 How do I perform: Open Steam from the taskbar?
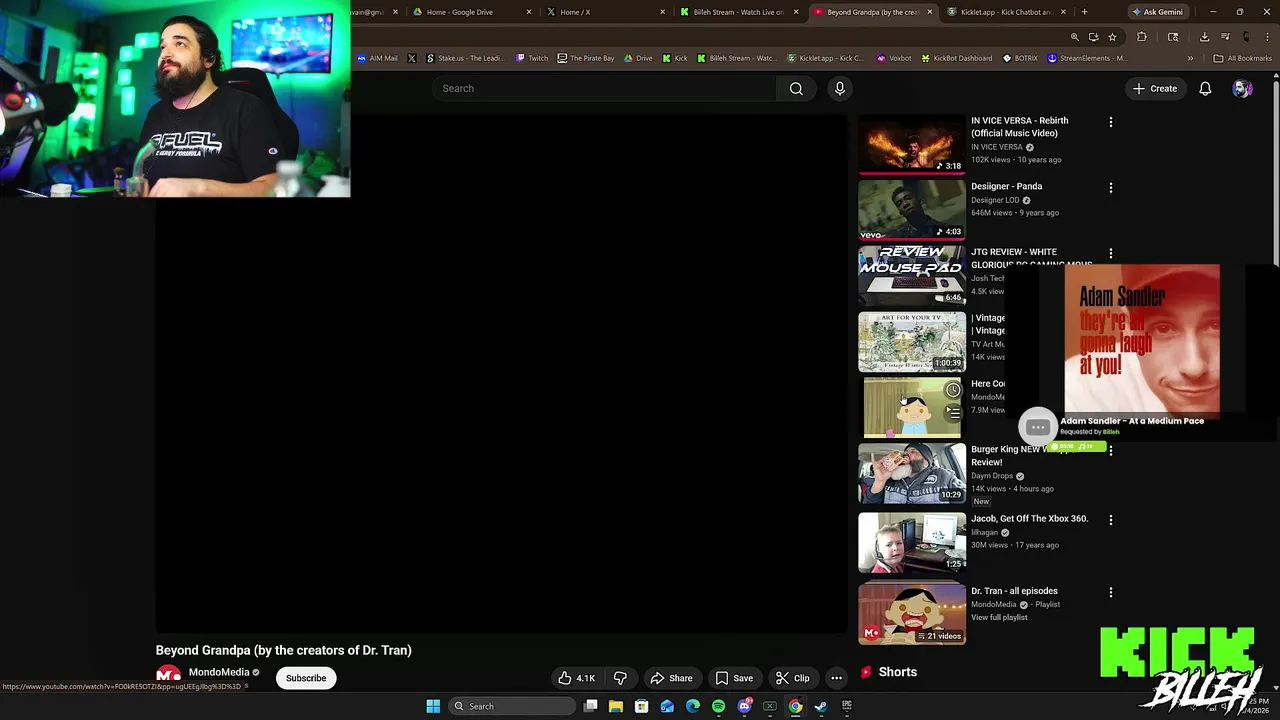tap(821, 706)
